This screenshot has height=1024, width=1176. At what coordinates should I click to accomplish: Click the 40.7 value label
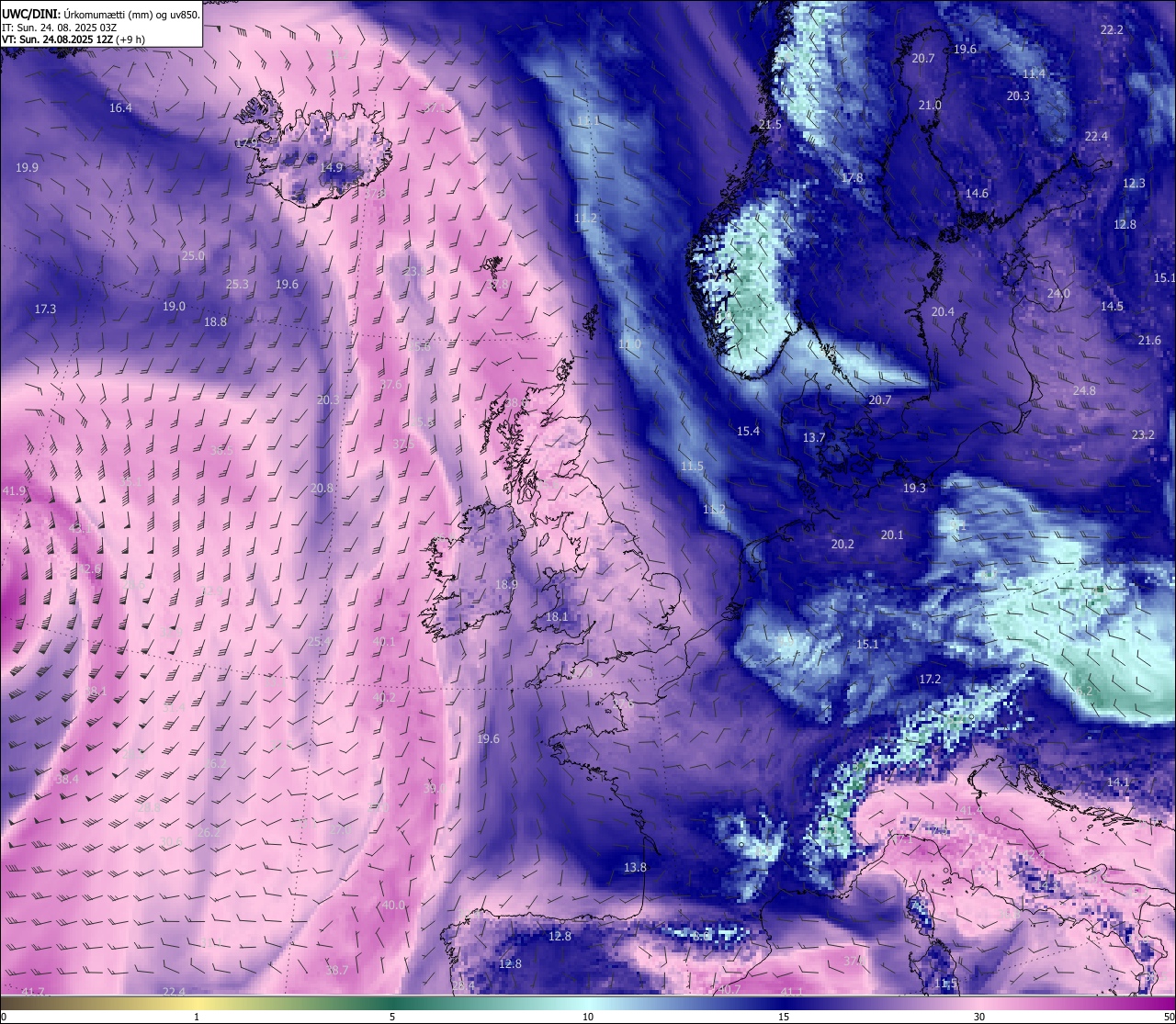pos(729,989)
